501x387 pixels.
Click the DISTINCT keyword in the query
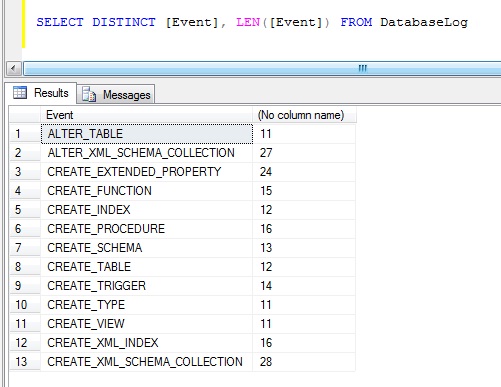click(x=124, y=22)
